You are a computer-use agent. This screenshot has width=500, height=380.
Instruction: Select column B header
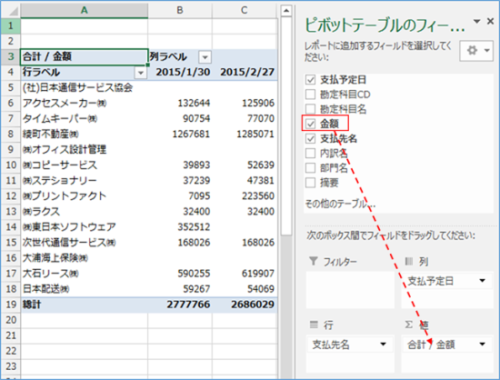click(180, 10)
